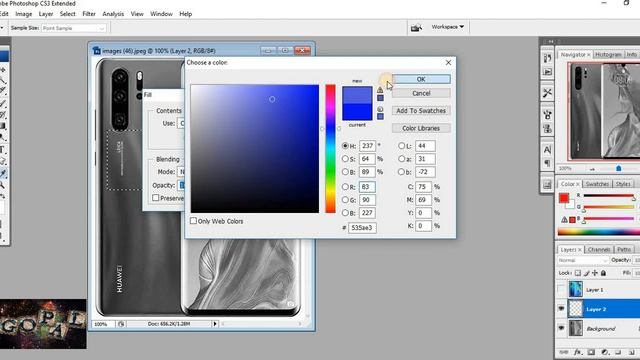Select the brightness B radio button

pyautogui.click(x=345, y=172)
